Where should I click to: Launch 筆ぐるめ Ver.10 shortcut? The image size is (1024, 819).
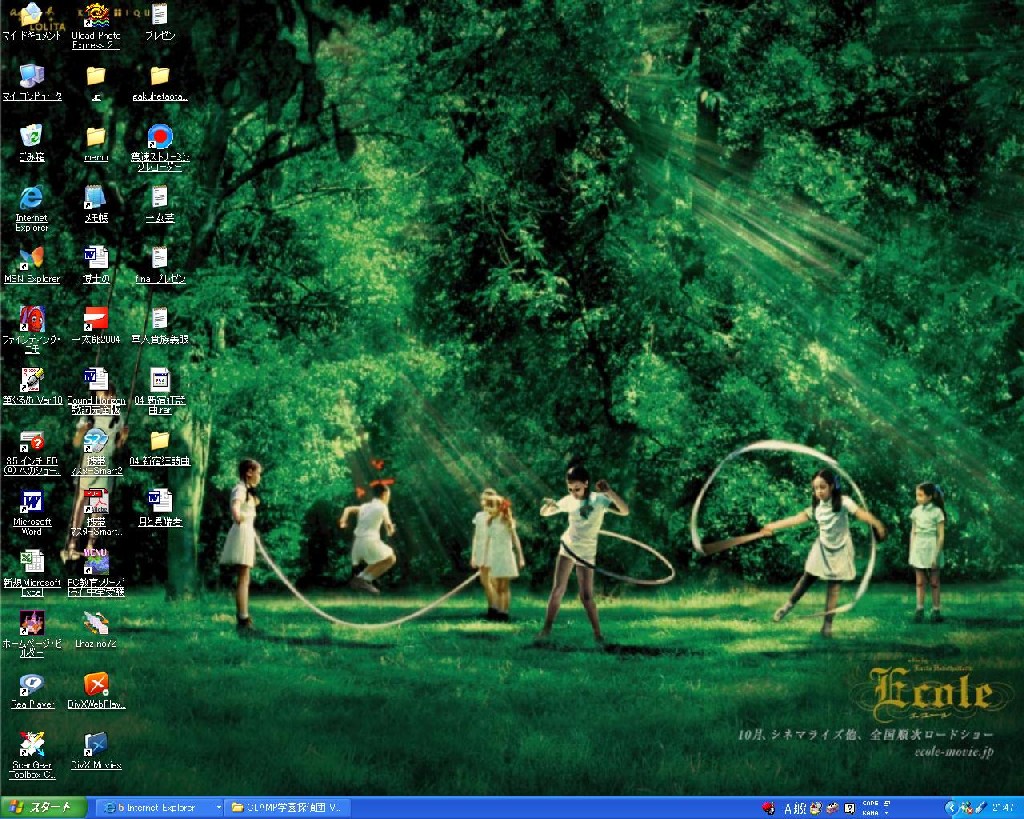31,386
